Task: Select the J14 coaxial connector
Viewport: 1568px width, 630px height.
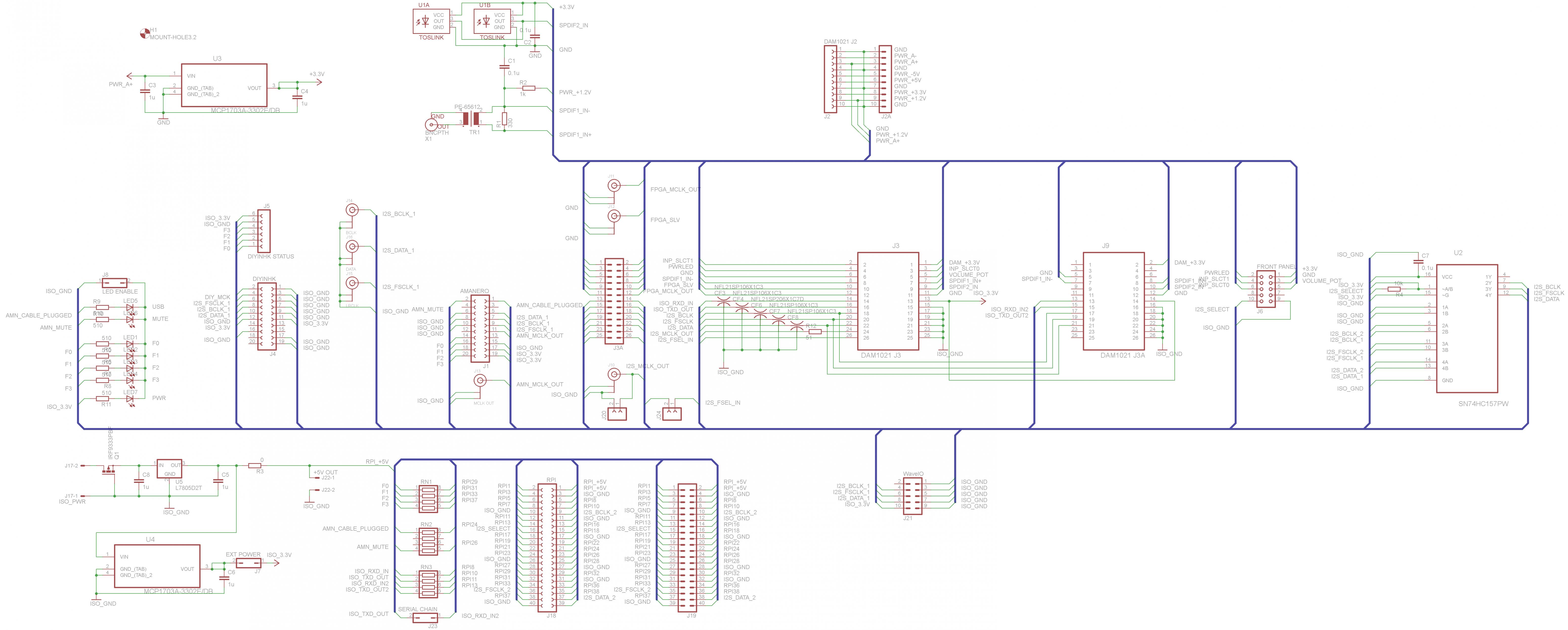Action: pyautogui.click(x=351, y=210)
